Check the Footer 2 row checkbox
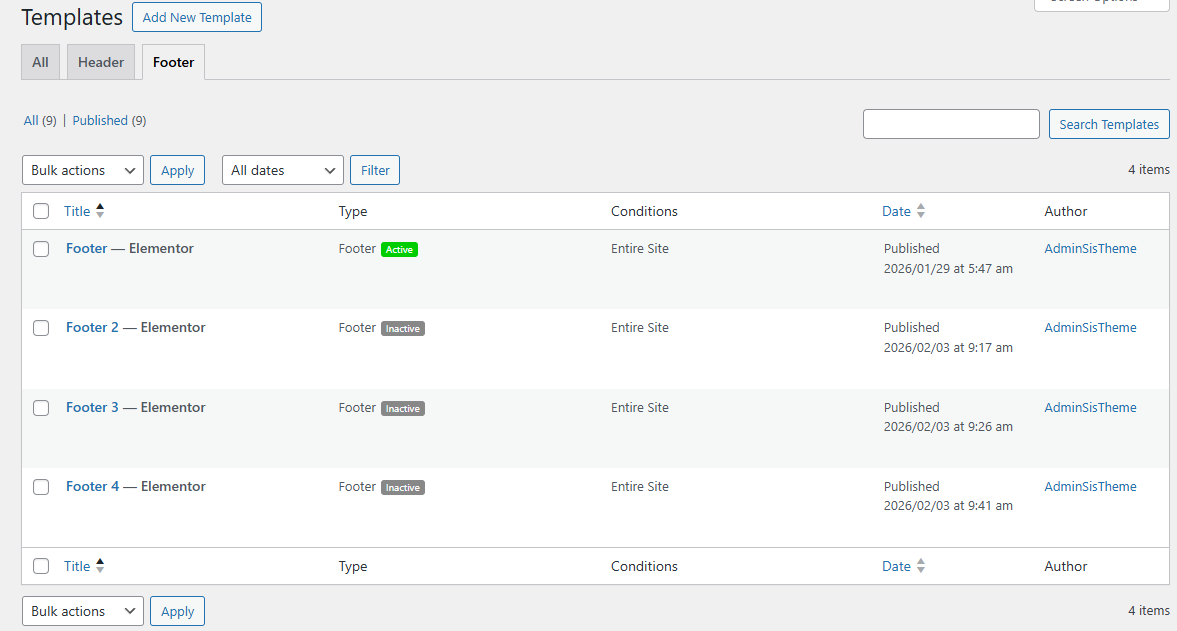 pos(40,327)
